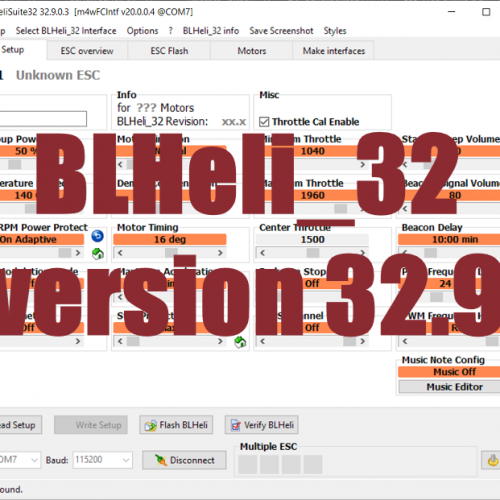Click the yellow icon button at the bottom right

pos(492,460)
